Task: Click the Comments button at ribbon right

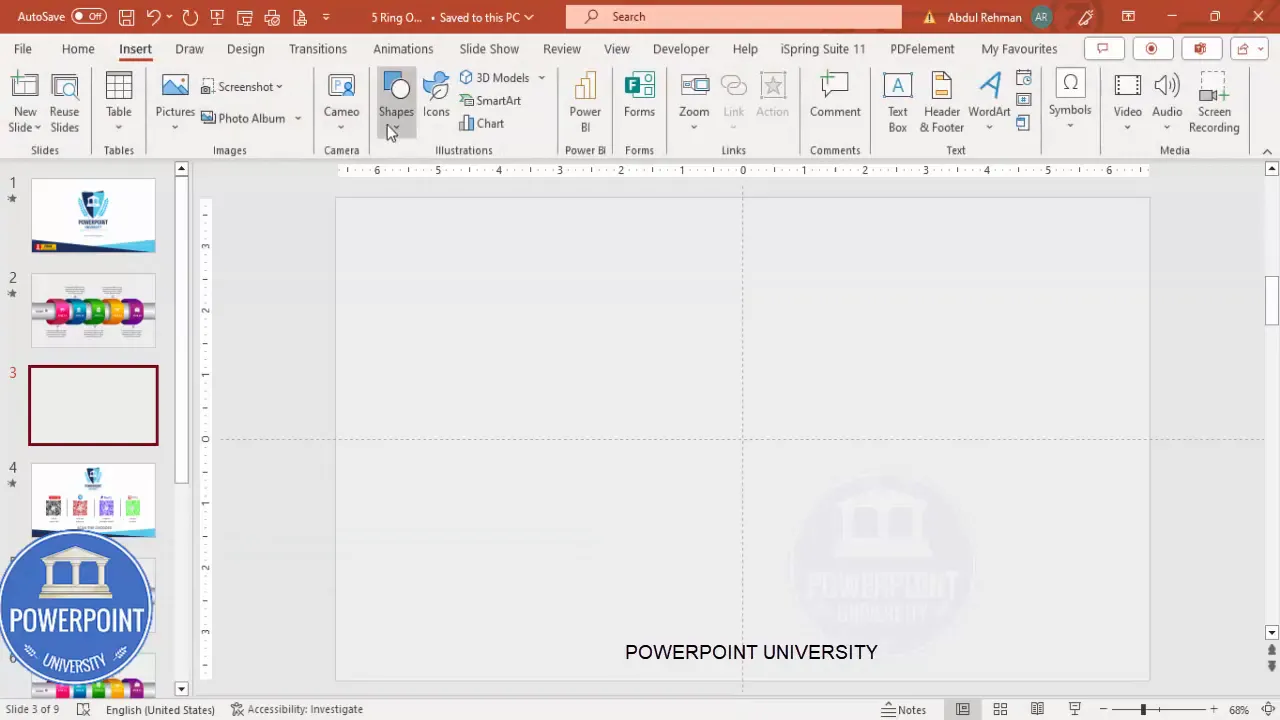Action: pyautogui.click(x=1103, y=49)
